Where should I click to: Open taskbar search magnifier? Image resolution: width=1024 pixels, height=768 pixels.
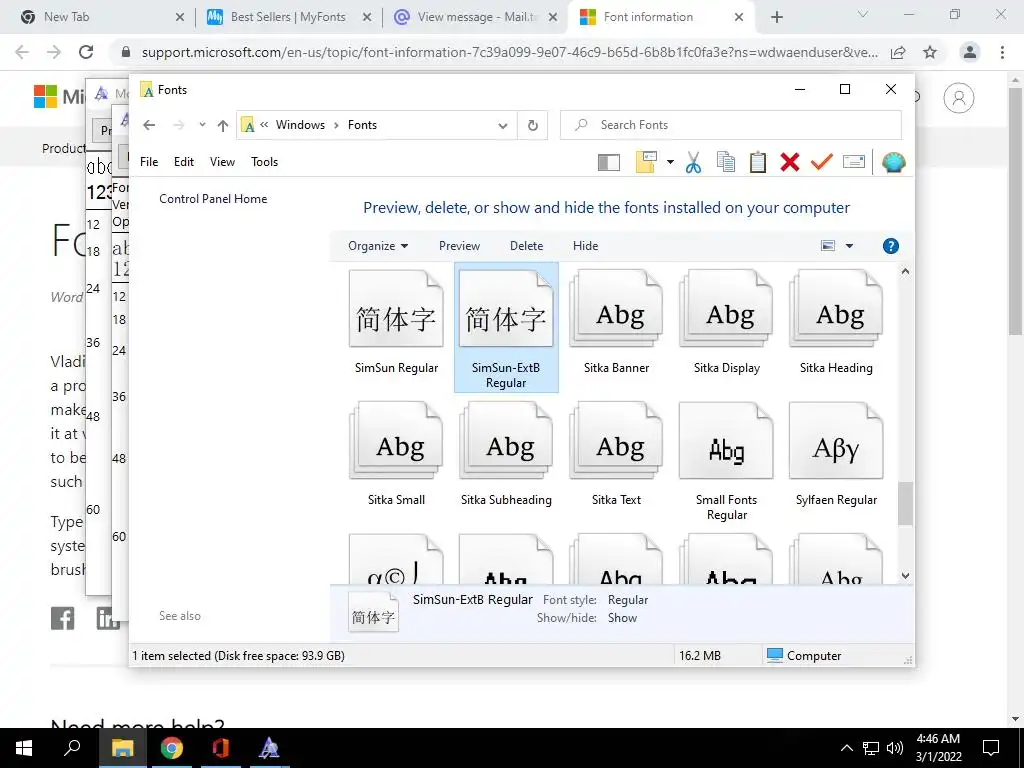72,748
